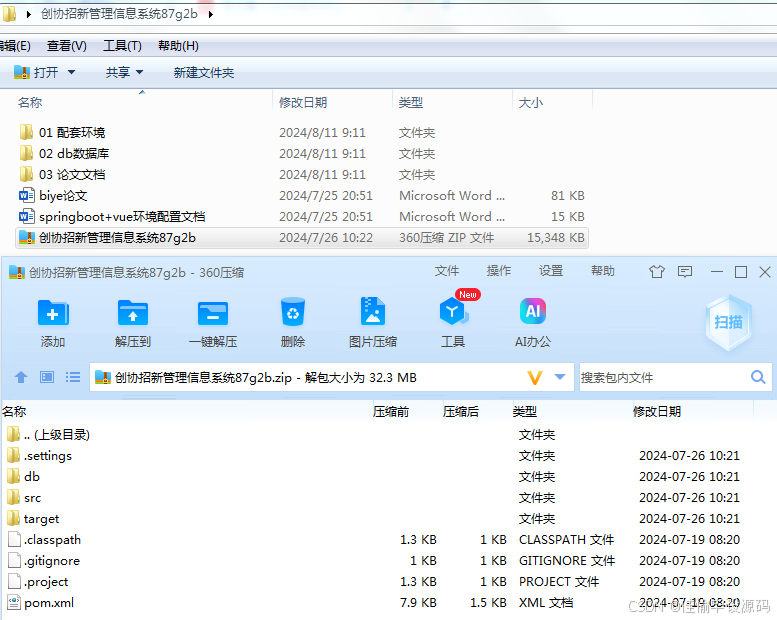
Task: Click the XML 文档 type cell for pom.xml
Action: (x=546, y=603)
